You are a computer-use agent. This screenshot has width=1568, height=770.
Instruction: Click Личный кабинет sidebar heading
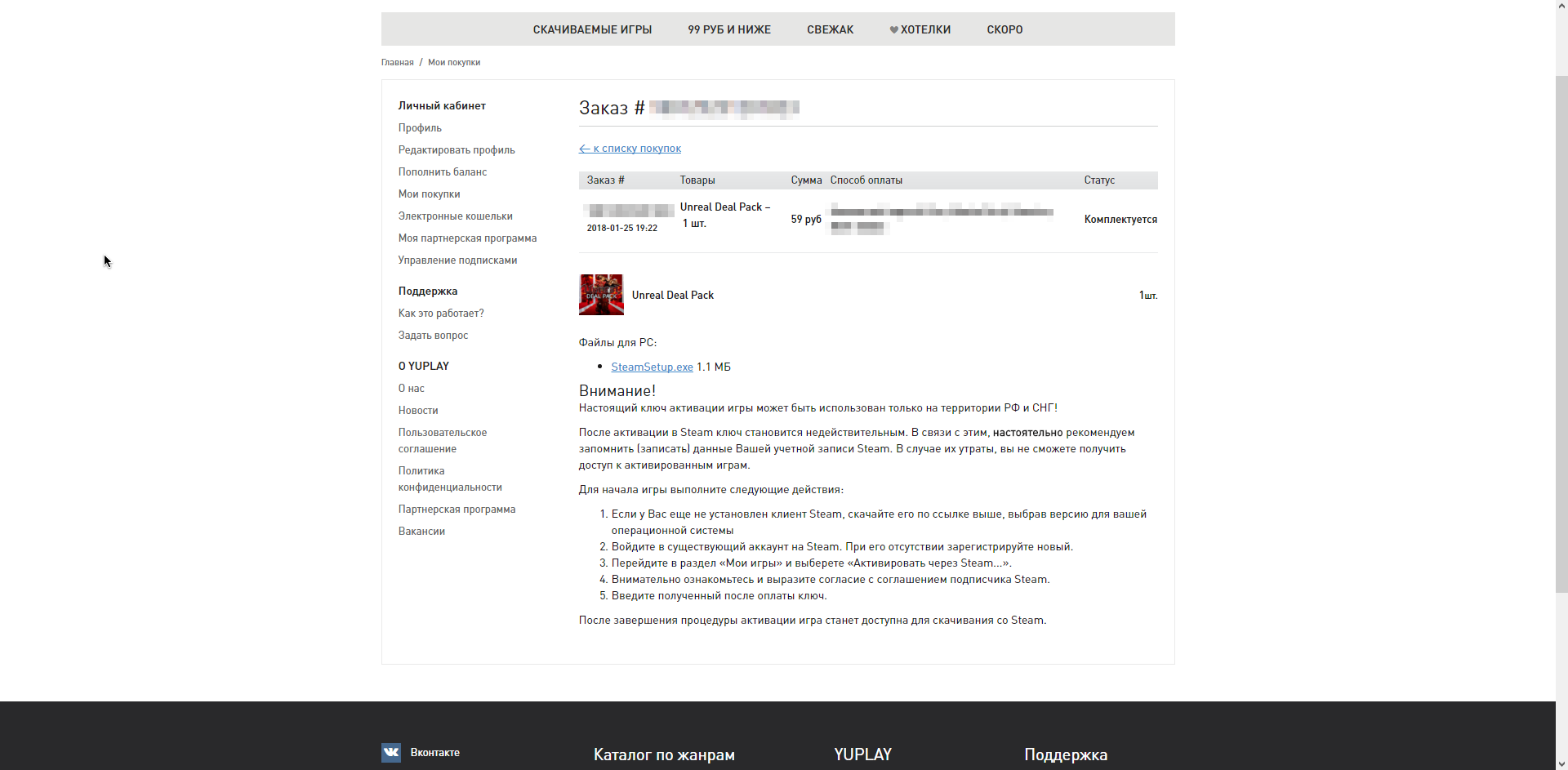click(442, 105)
